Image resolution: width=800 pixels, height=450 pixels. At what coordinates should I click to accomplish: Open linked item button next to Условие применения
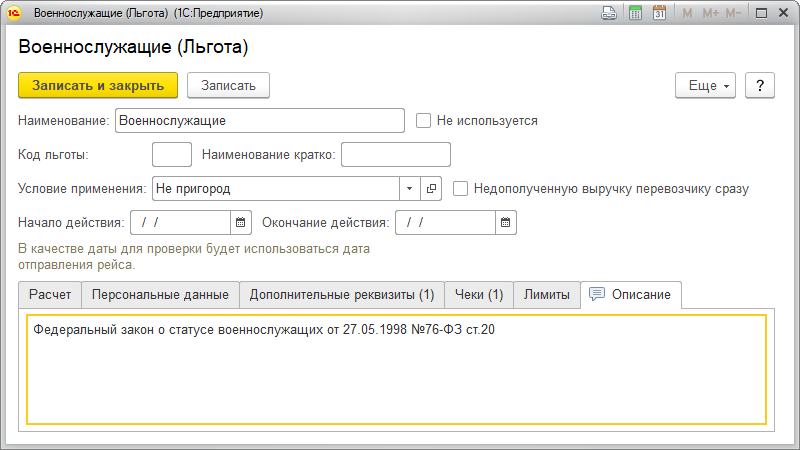(x=432, y=188)
